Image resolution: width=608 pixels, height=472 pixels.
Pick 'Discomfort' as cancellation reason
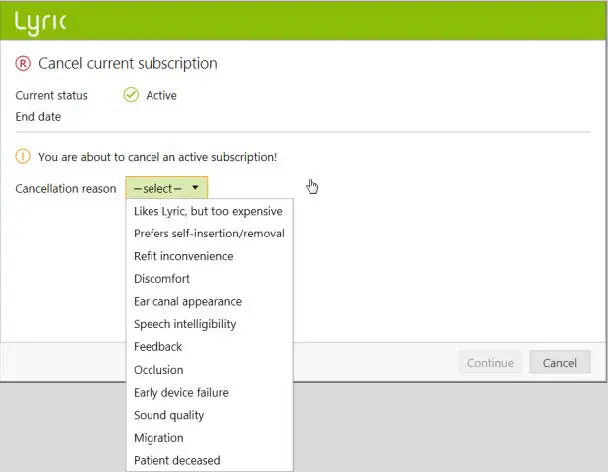[x=209, y=278]
